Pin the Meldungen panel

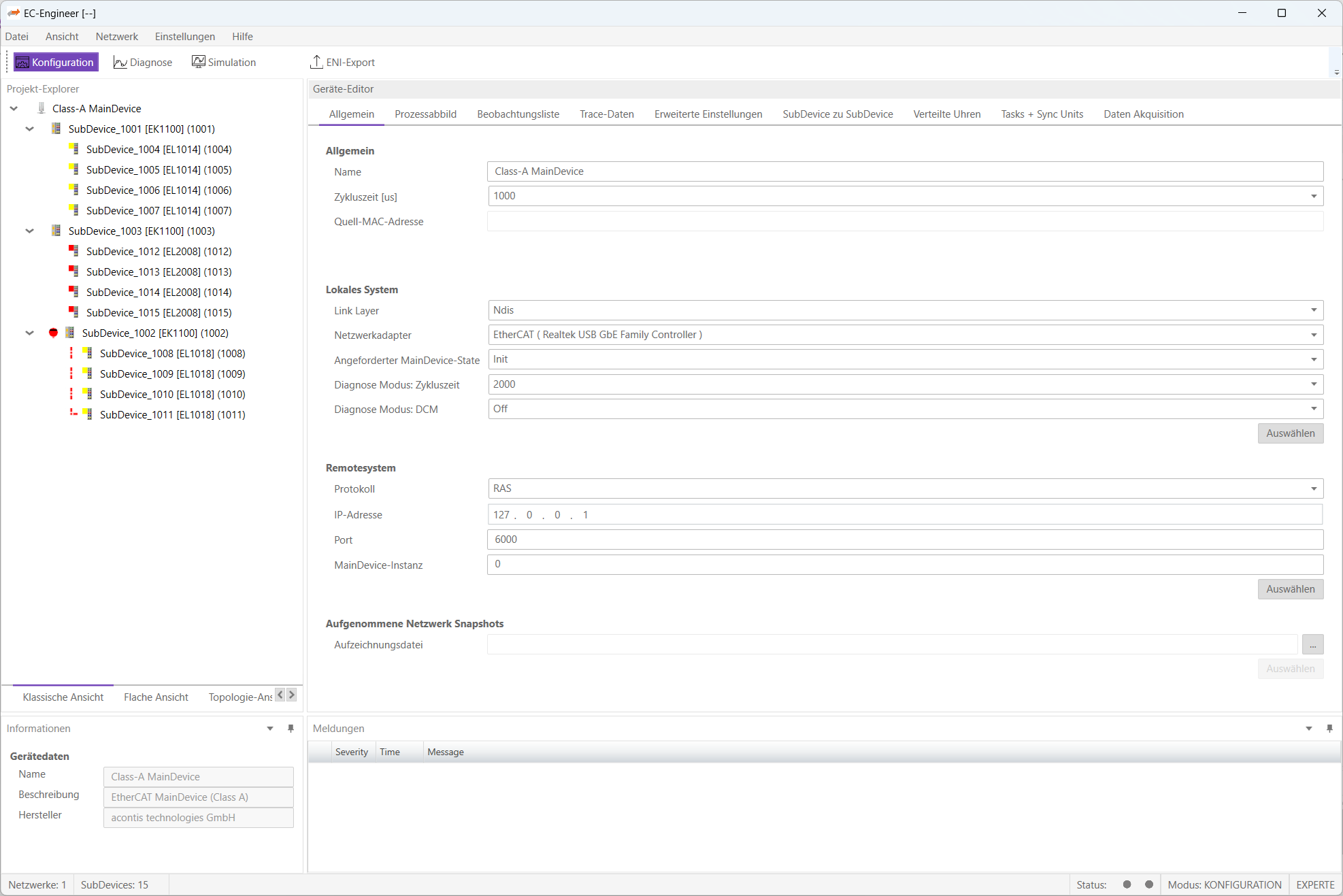pyautogui.click(x=1329, y=729)
